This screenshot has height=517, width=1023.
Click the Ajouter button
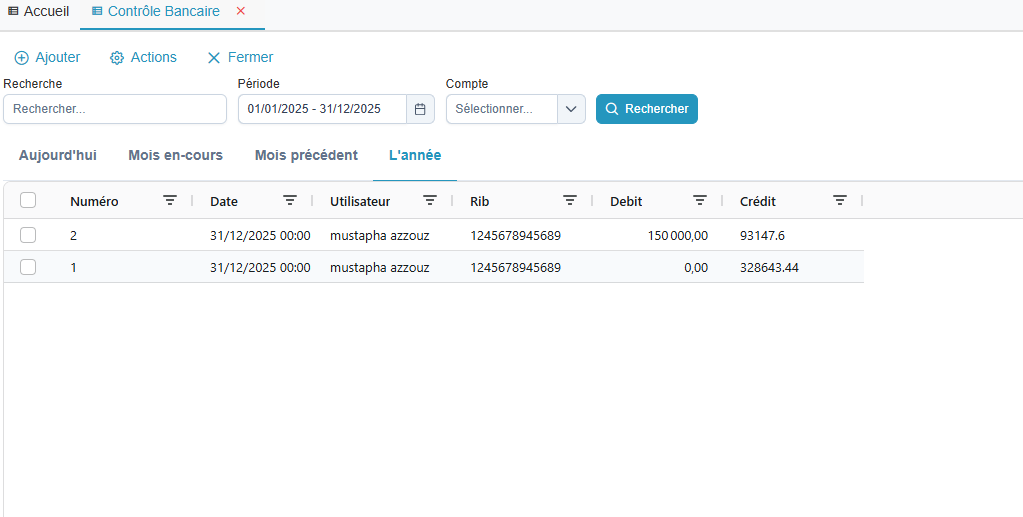[x=47, y=58]
